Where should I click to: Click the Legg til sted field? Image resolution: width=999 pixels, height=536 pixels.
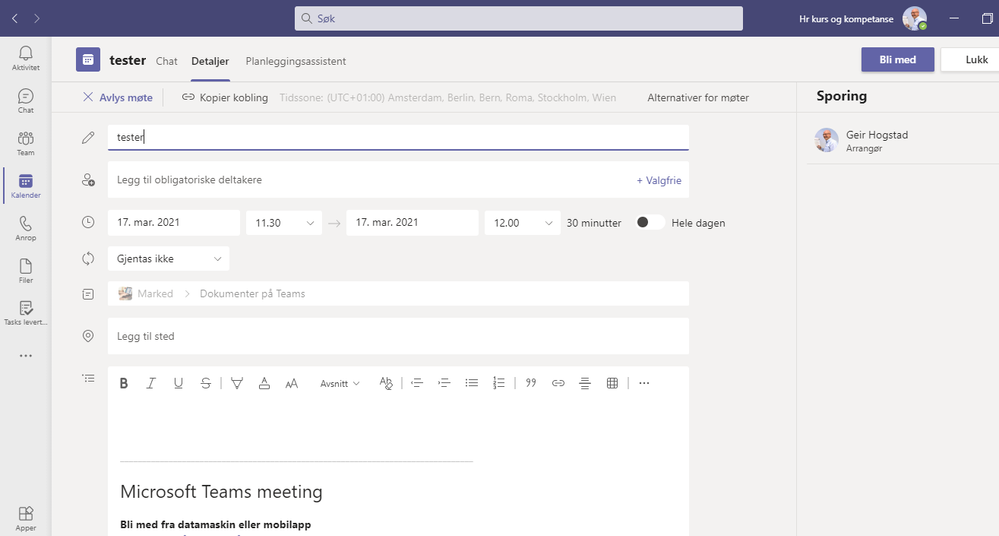coord(398,336)
